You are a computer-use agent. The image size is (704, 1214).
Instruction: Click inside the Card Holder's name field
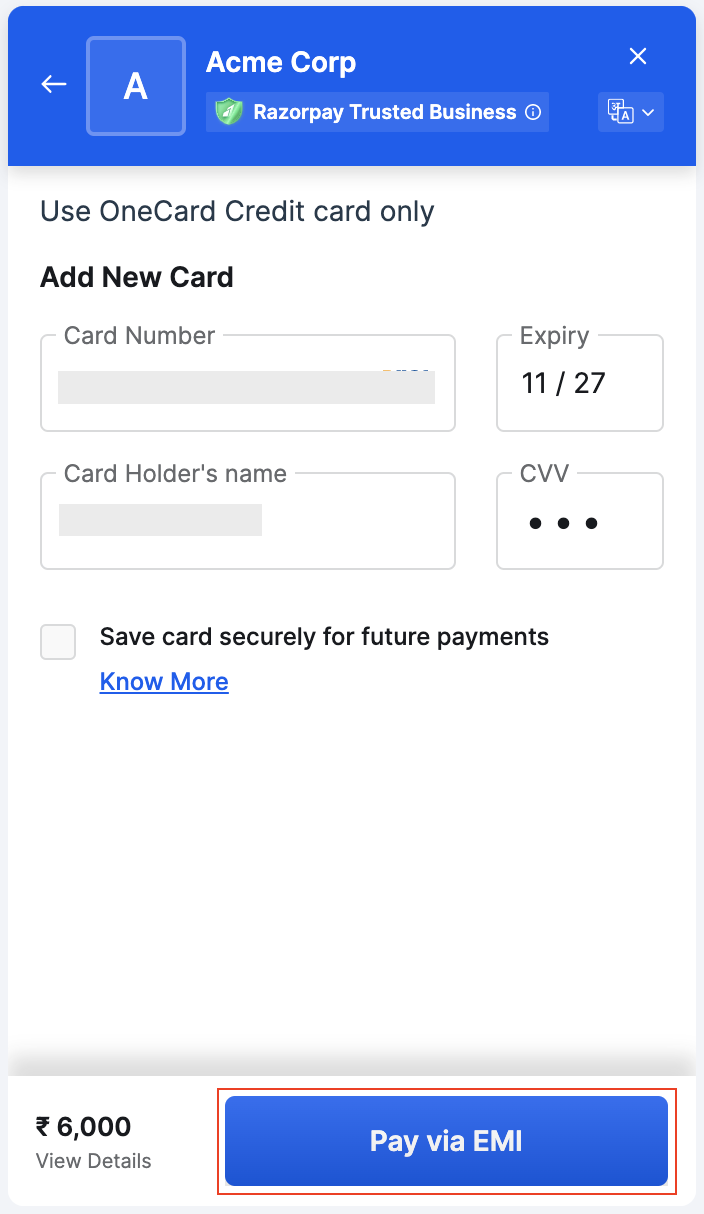pyautogui.click(x=248, y=521)
